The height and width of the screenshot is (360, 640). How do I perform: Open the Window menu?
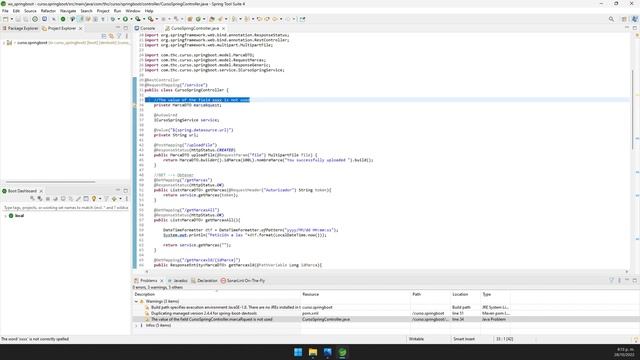coord(133,11)
